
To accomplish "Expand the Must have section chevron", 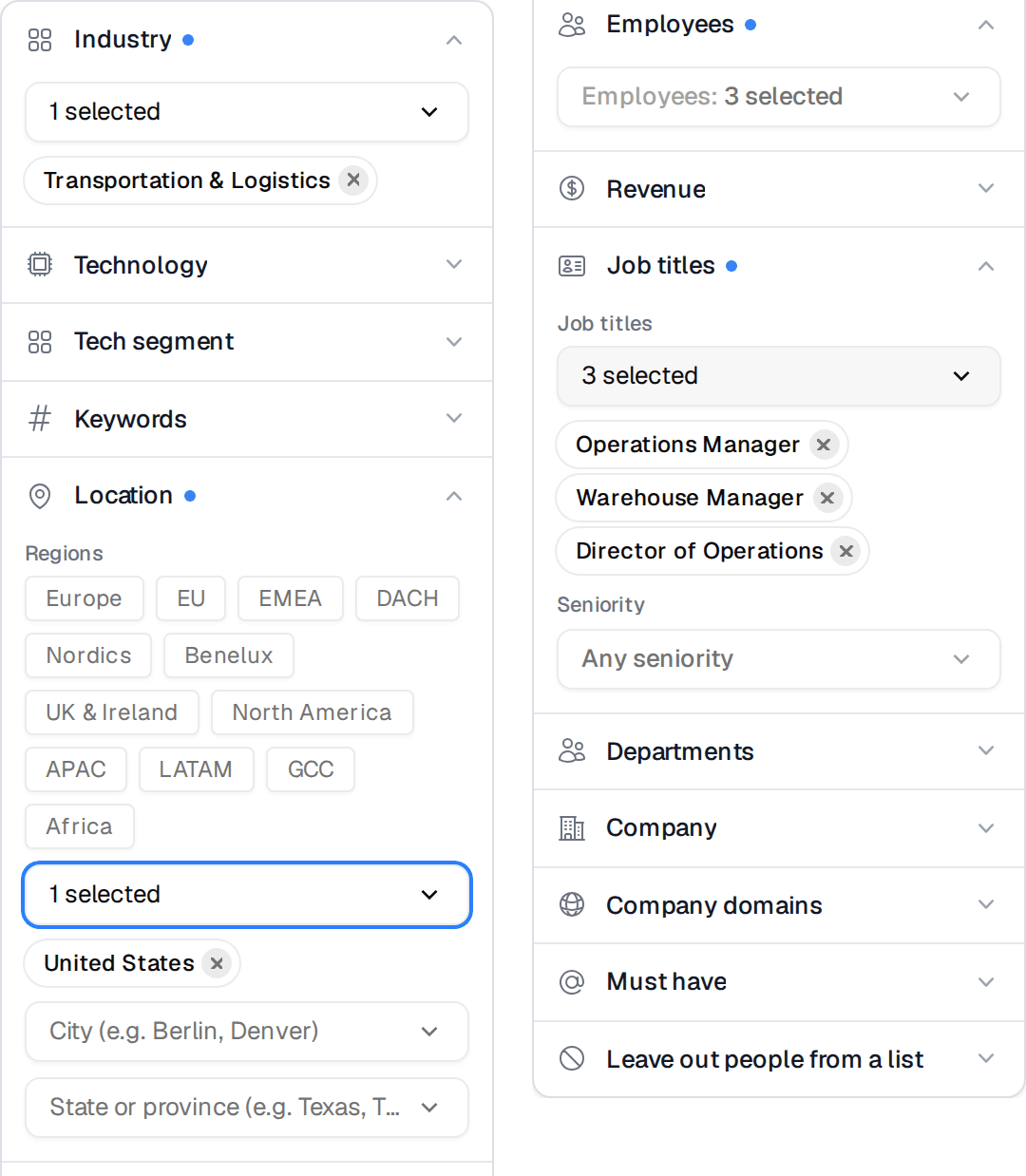I will (986, 982).
